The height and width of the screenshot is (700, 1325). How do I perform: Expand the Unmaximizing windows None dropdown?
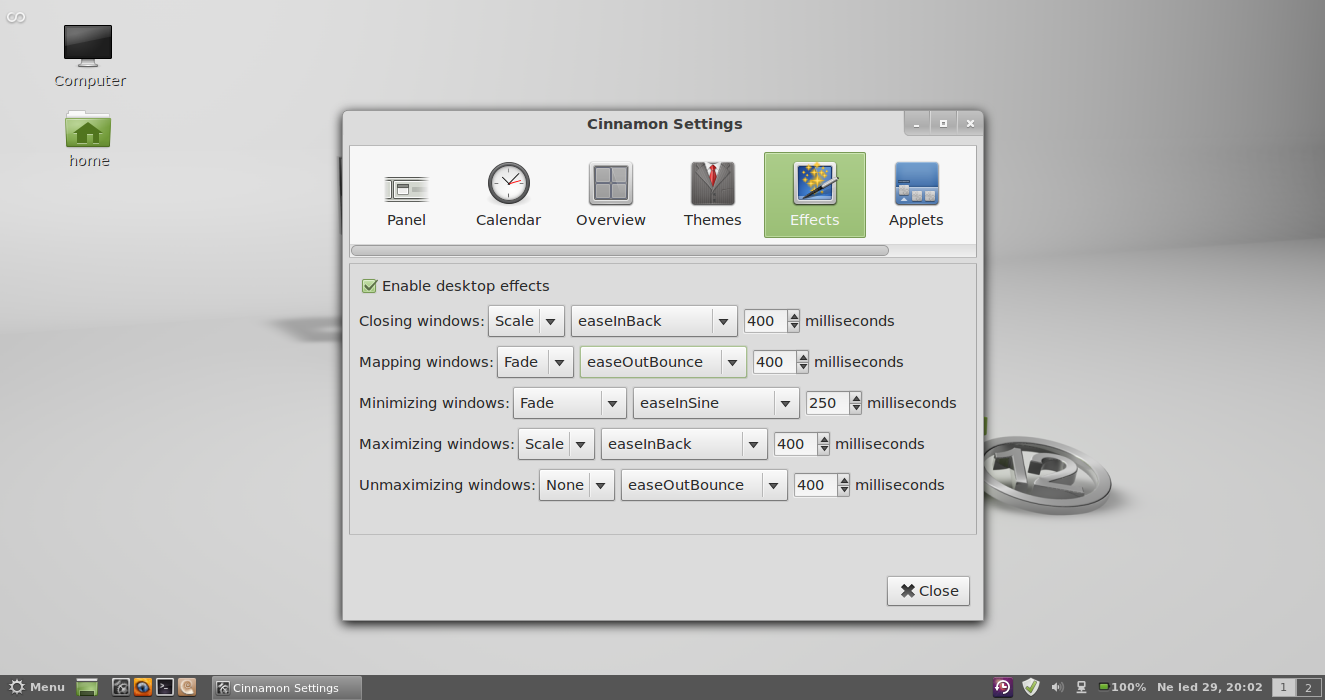click(x=576, y=485)
